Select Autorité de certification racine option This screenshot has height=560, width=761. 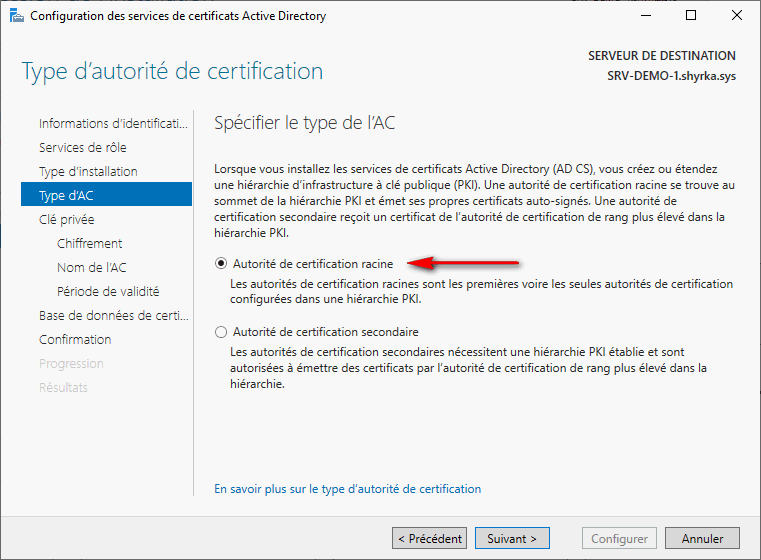[221, 264]
